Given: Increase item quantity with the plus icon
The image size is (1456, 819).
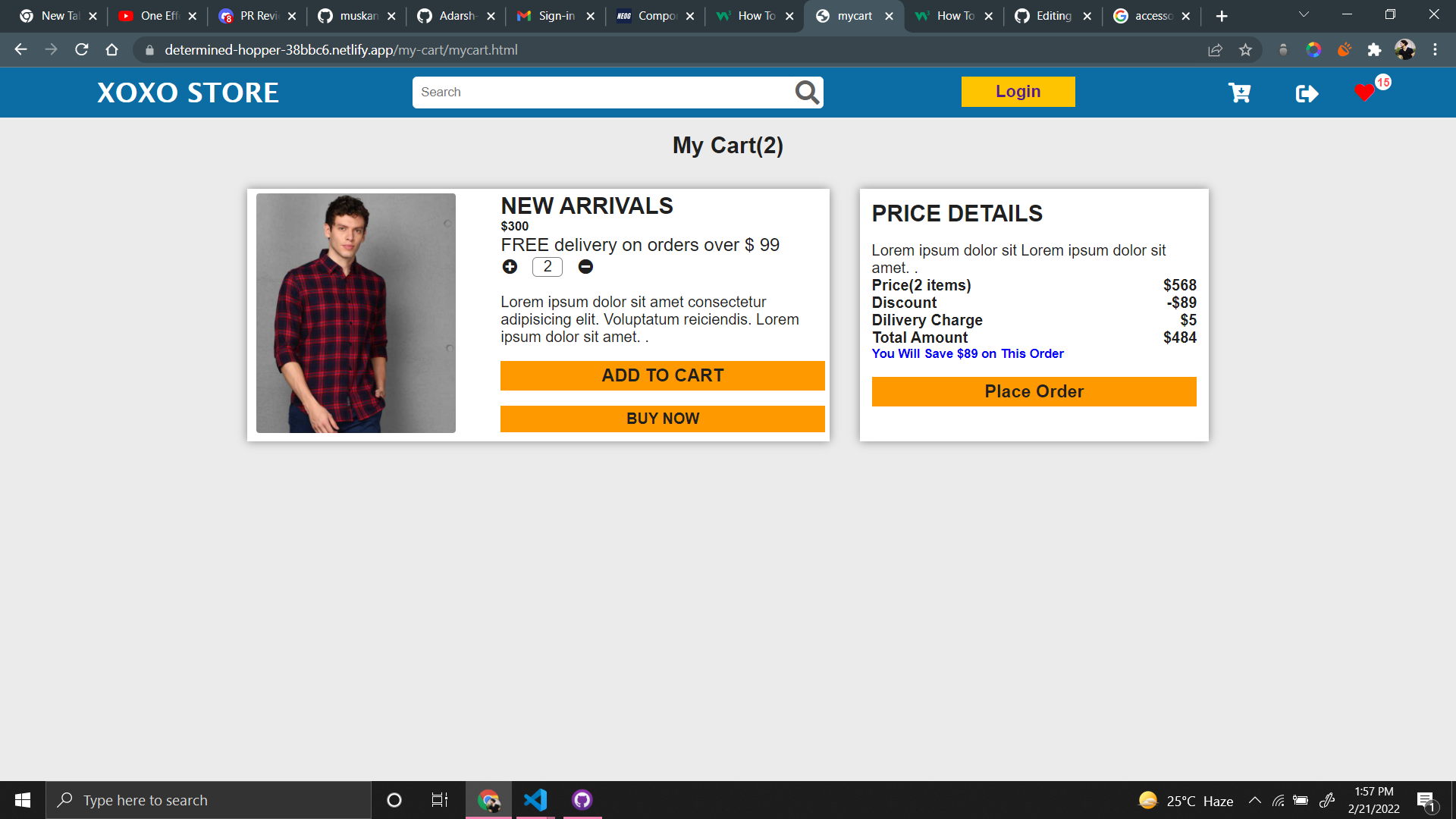Looking at the screenshot, I should coord(510,267).
